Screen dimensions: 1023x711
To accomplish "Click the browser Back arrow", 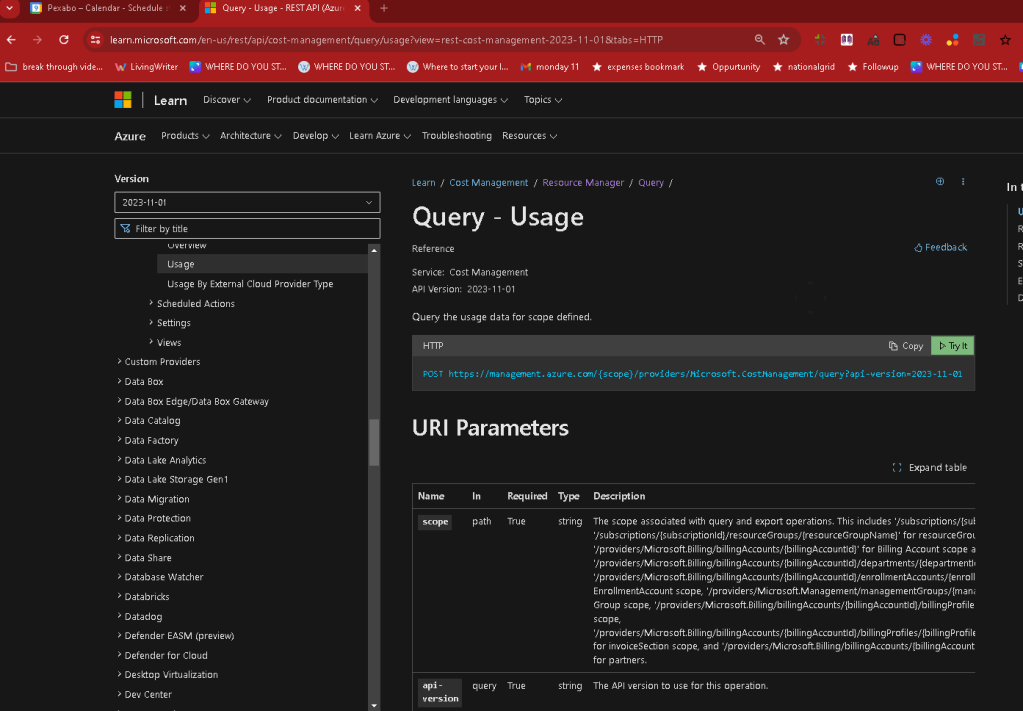I will [11, 40].
